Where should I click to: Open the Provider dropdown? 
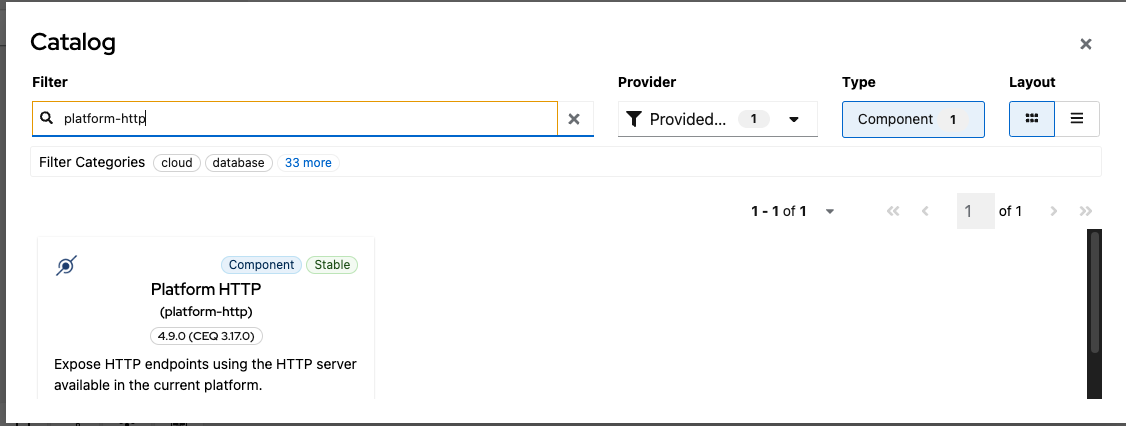point(793,119)
